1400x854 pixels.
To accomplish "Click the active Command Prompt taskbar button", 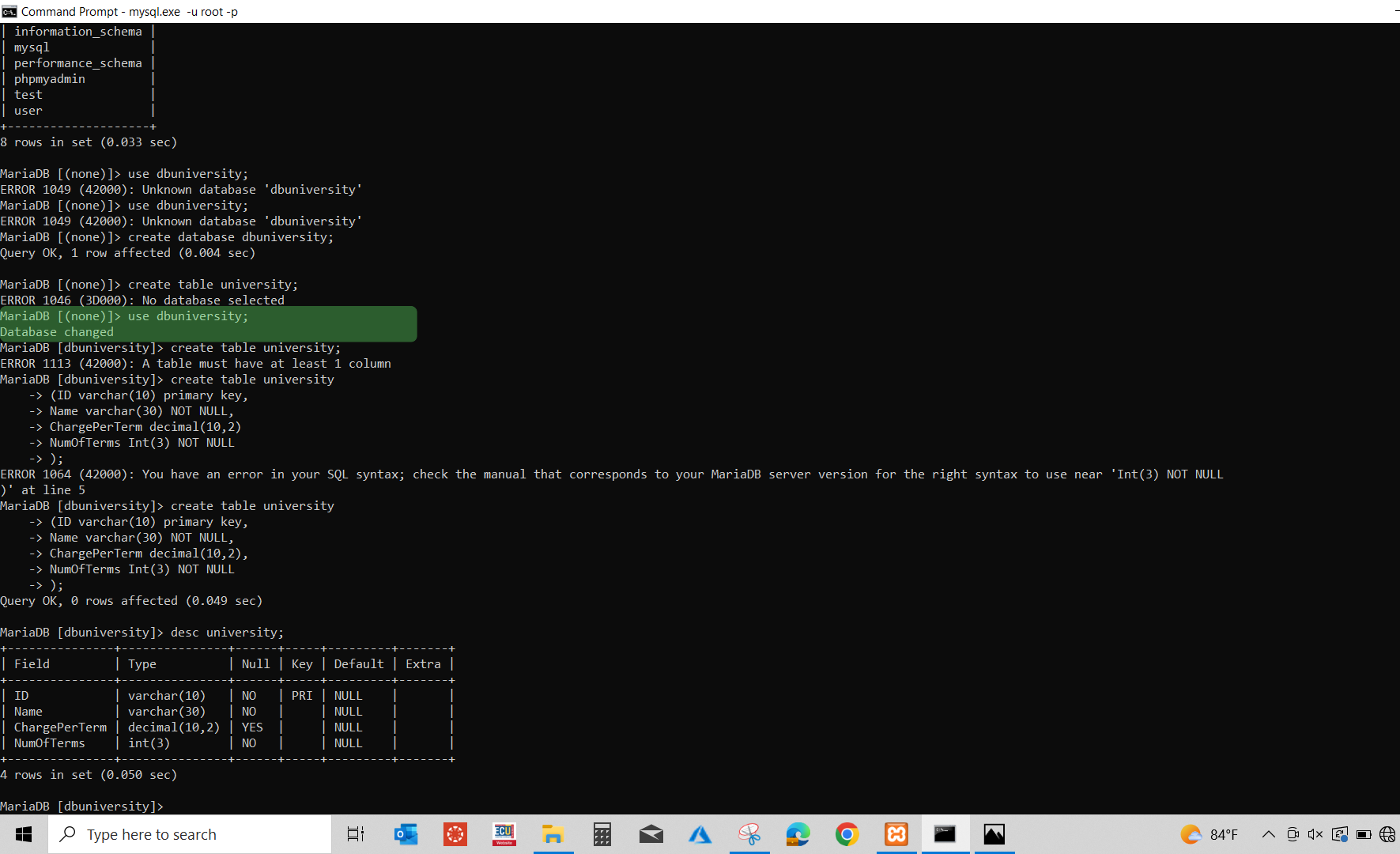I will pyautogui.click(x=945, y=834).
